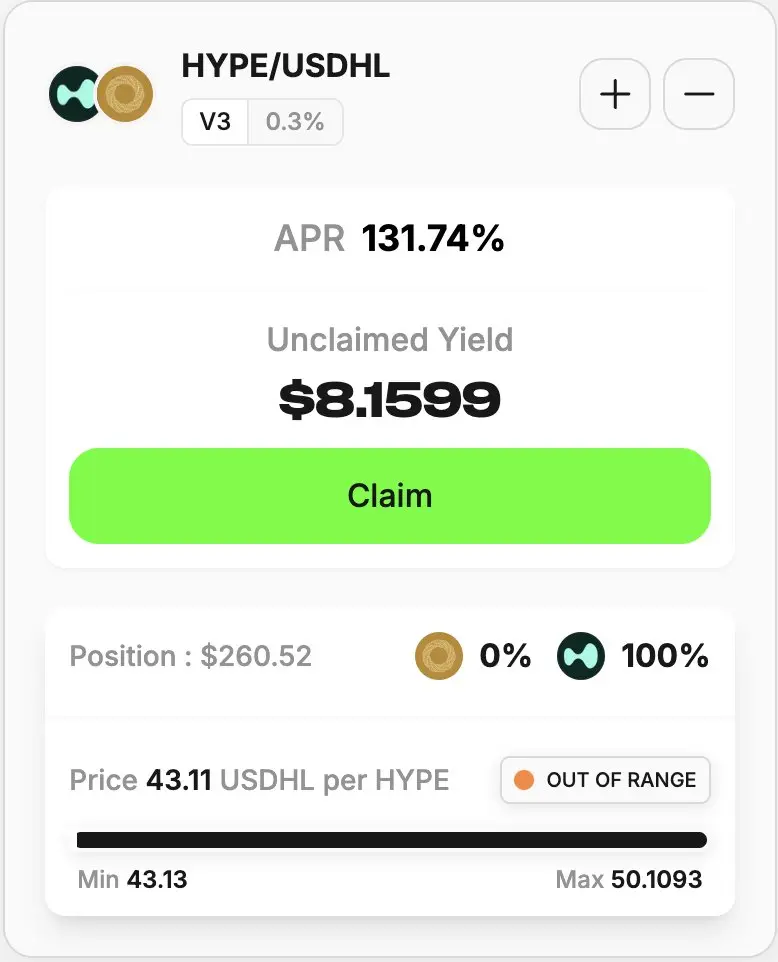This screenshot has width=778, height=962.
Task: Claim the unclaimed yield
Action: pyautogui.click(x=390, y=496)
